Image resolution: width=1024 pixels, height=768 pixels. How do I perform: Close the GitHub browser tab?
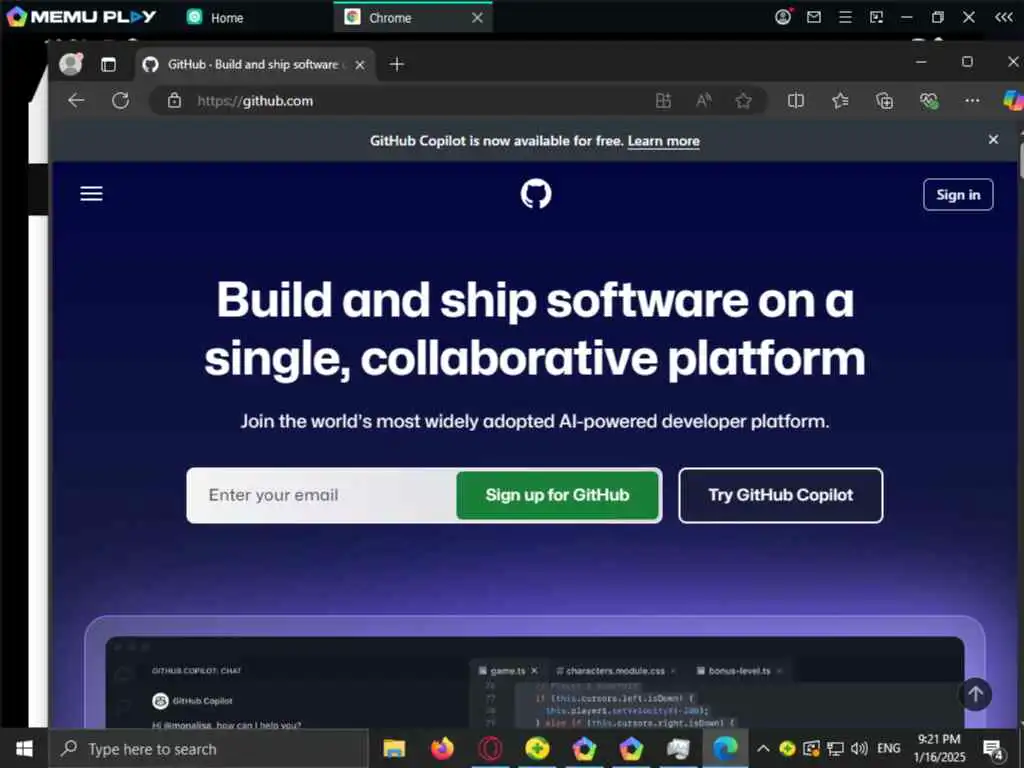pyautogui.click(x=359, y=65)
